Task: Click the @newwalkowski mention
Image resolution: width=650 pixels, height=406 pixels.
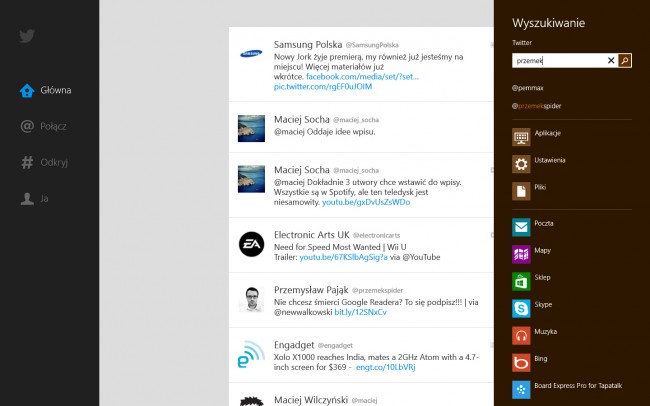Action: pyautogui.click(x=303, y=312)
